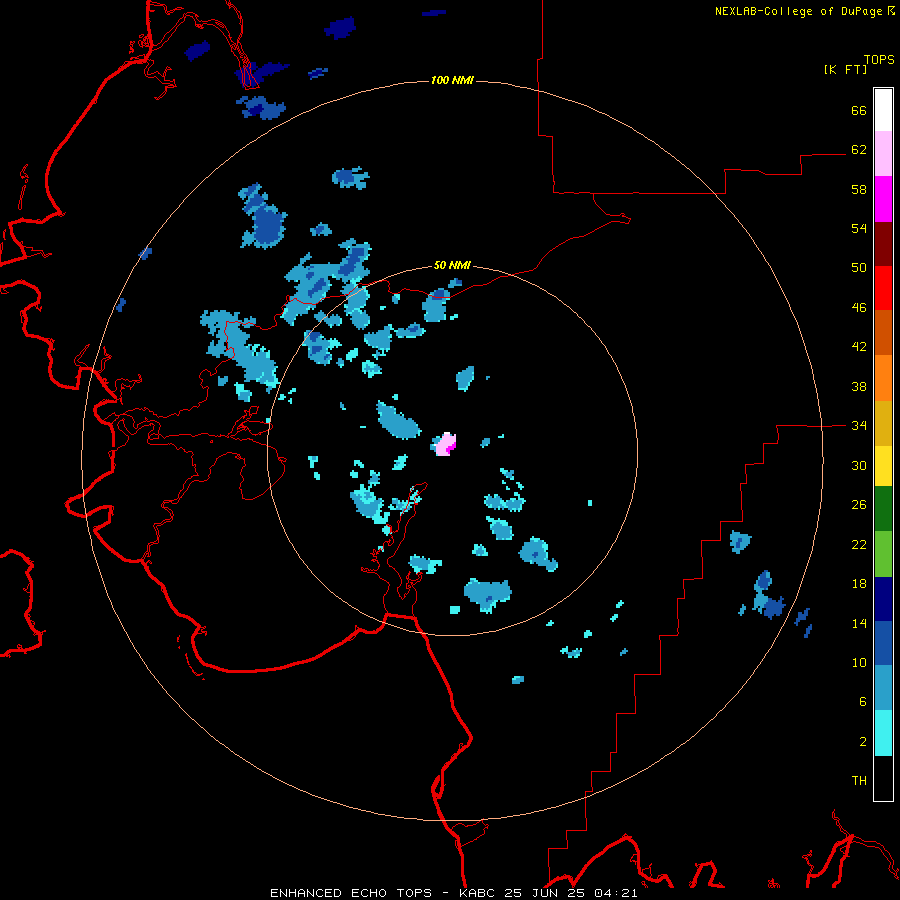Image resolution: width=900 pixels, height=900 pixels.
Task: Click the bright yellow scale swatch
Action: [883, 466]
